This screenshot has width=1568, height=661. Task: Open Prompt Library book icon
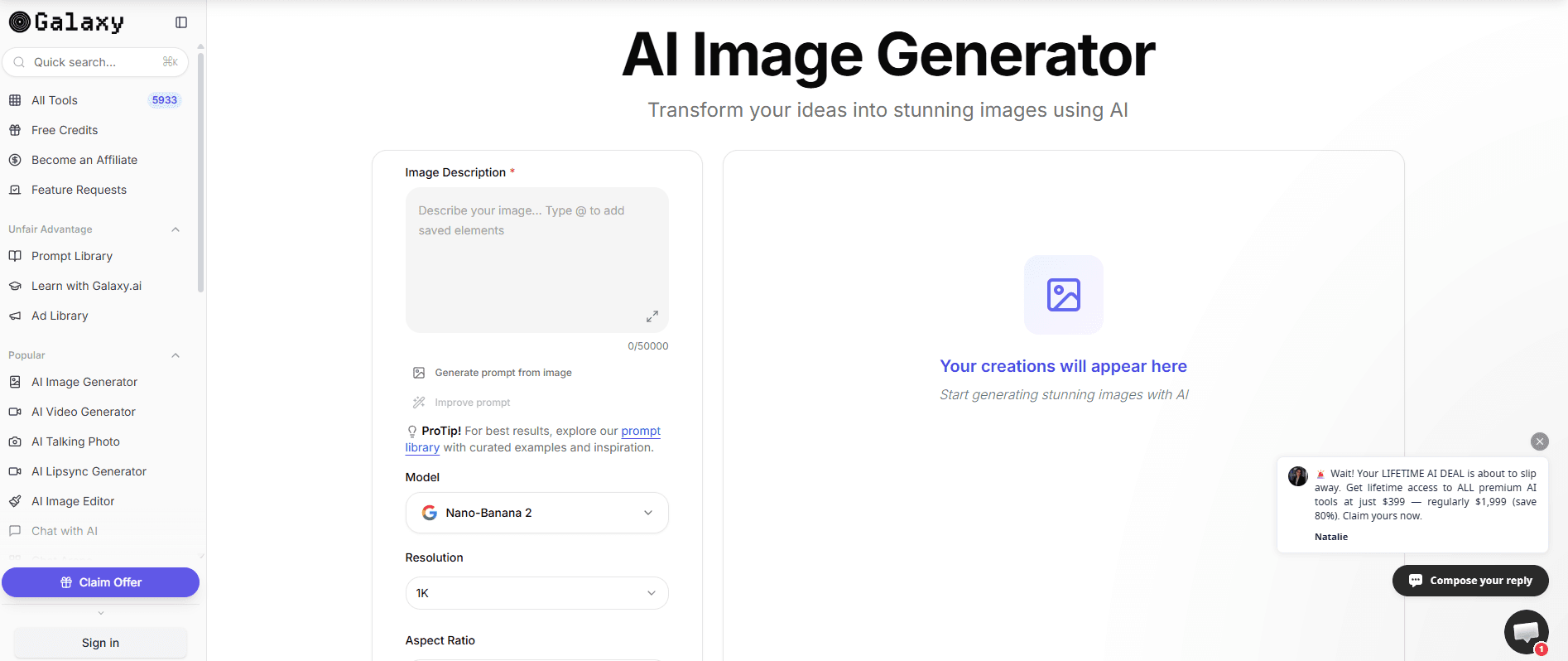(x=15, y=256)
